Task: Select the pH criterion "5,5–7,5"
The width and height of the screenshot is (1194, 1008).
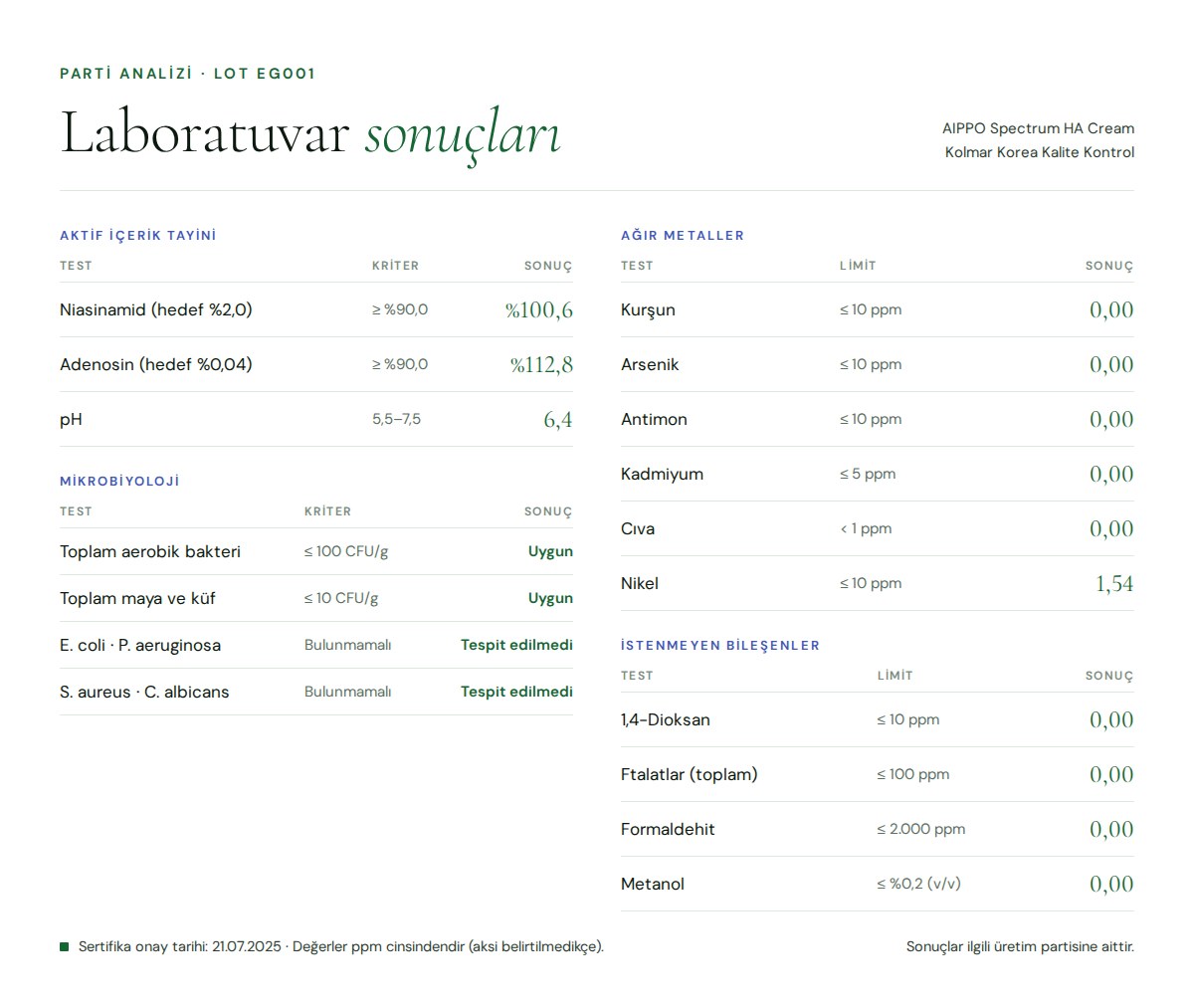Action: click(396, 419)
